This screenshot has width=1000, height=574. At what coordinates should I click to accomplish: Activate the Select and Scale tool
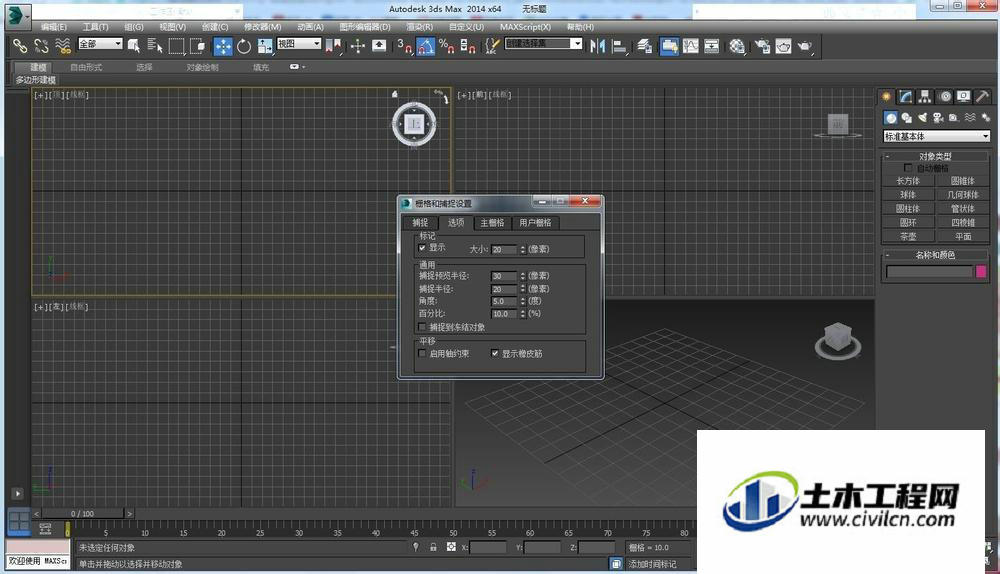[x=265, y=46]
